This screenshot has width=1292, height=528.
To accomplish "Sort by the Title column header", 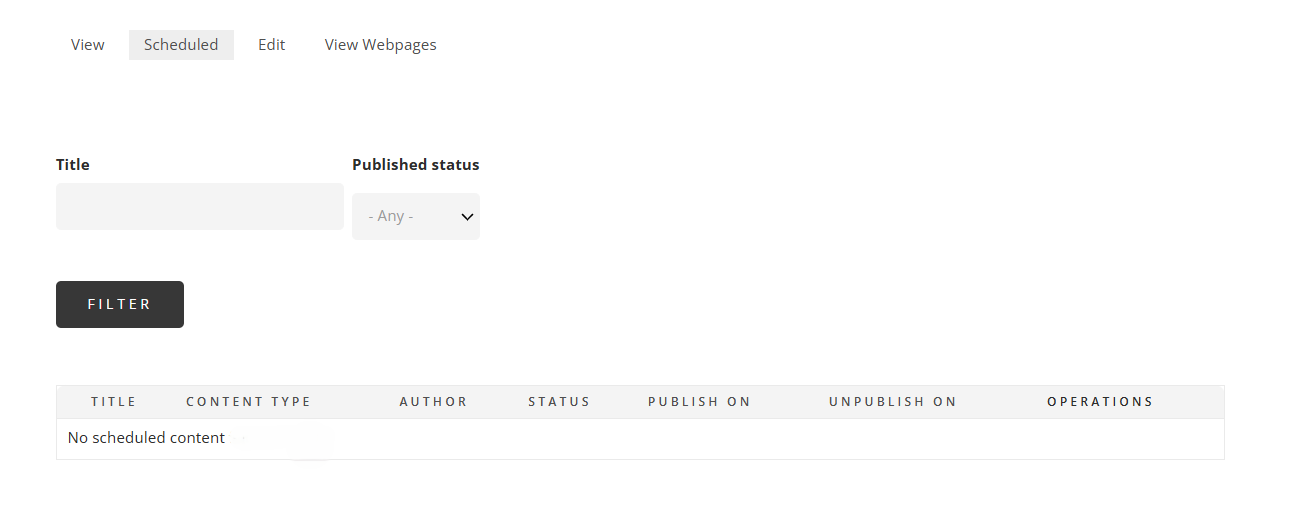I will click(114, 402).
